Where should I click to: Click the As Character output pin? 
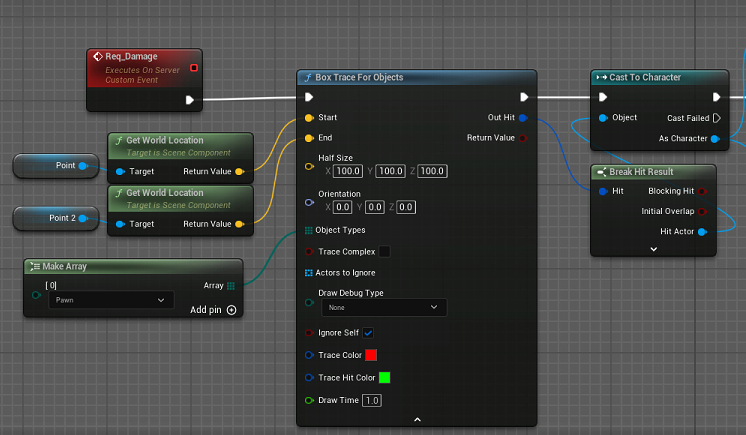pyautogui.click(x=715, y=138)
